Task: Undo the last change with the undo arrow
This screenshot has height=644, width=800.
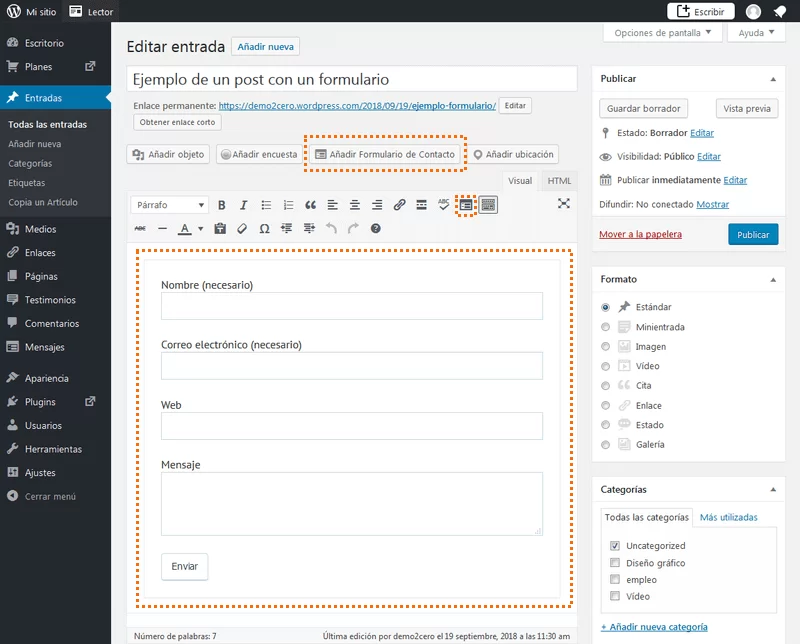Action: tap(331, 229)
